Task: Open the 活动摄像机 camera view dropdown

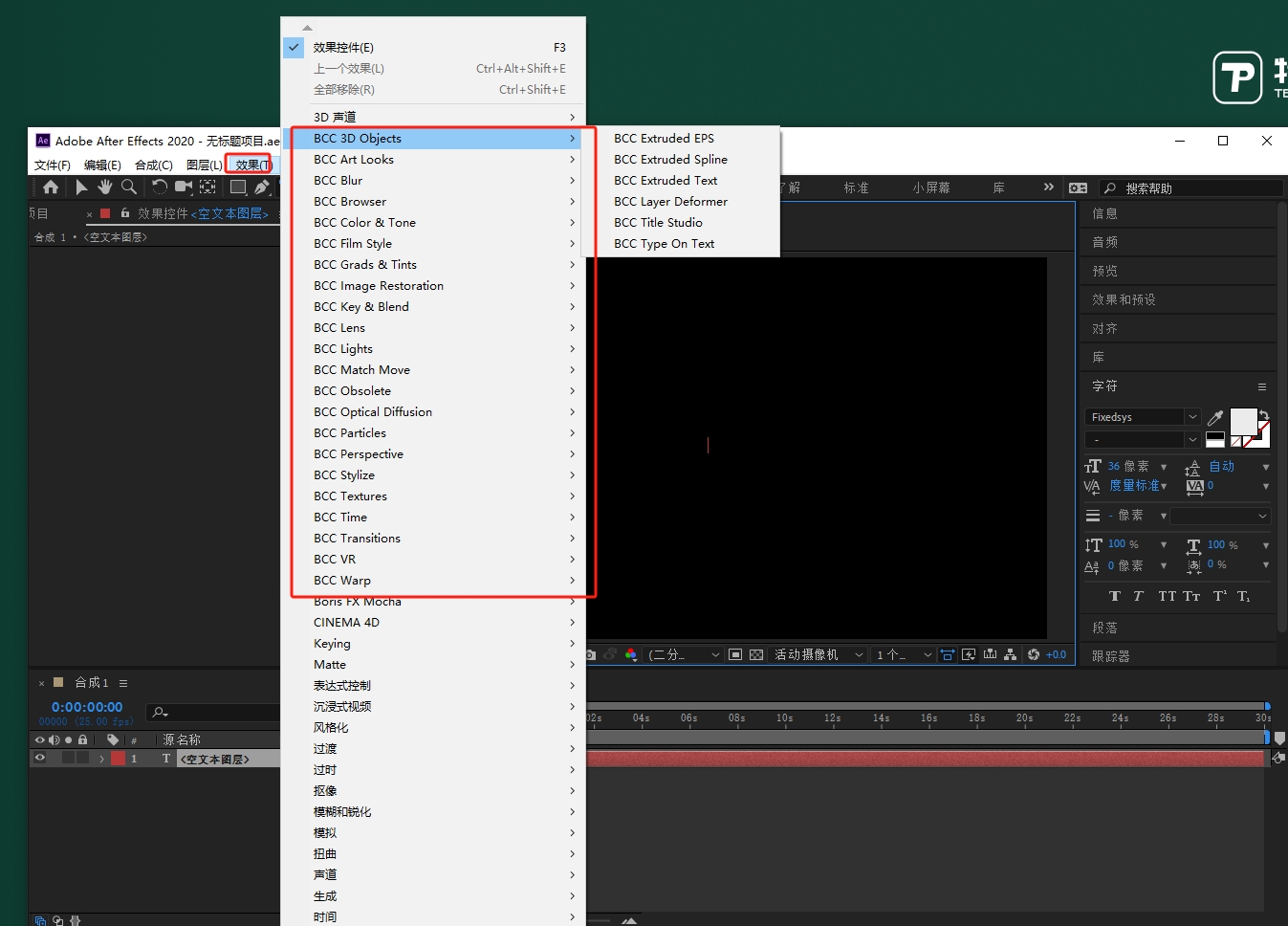Action: click(818, 654)
